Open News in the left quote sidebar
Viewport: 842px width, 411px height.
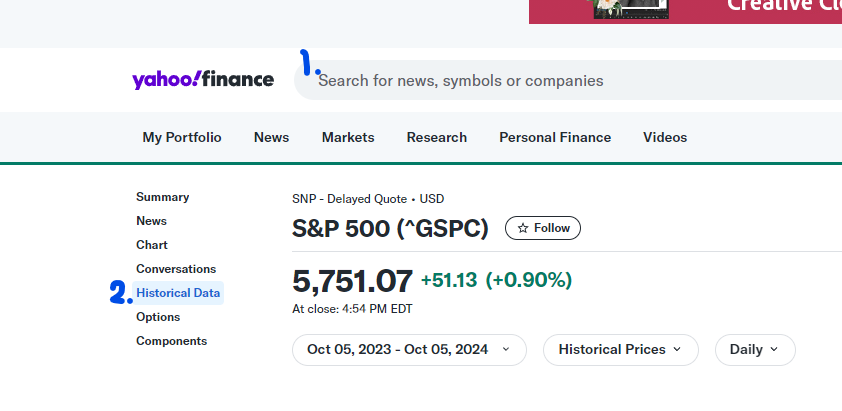151,221
